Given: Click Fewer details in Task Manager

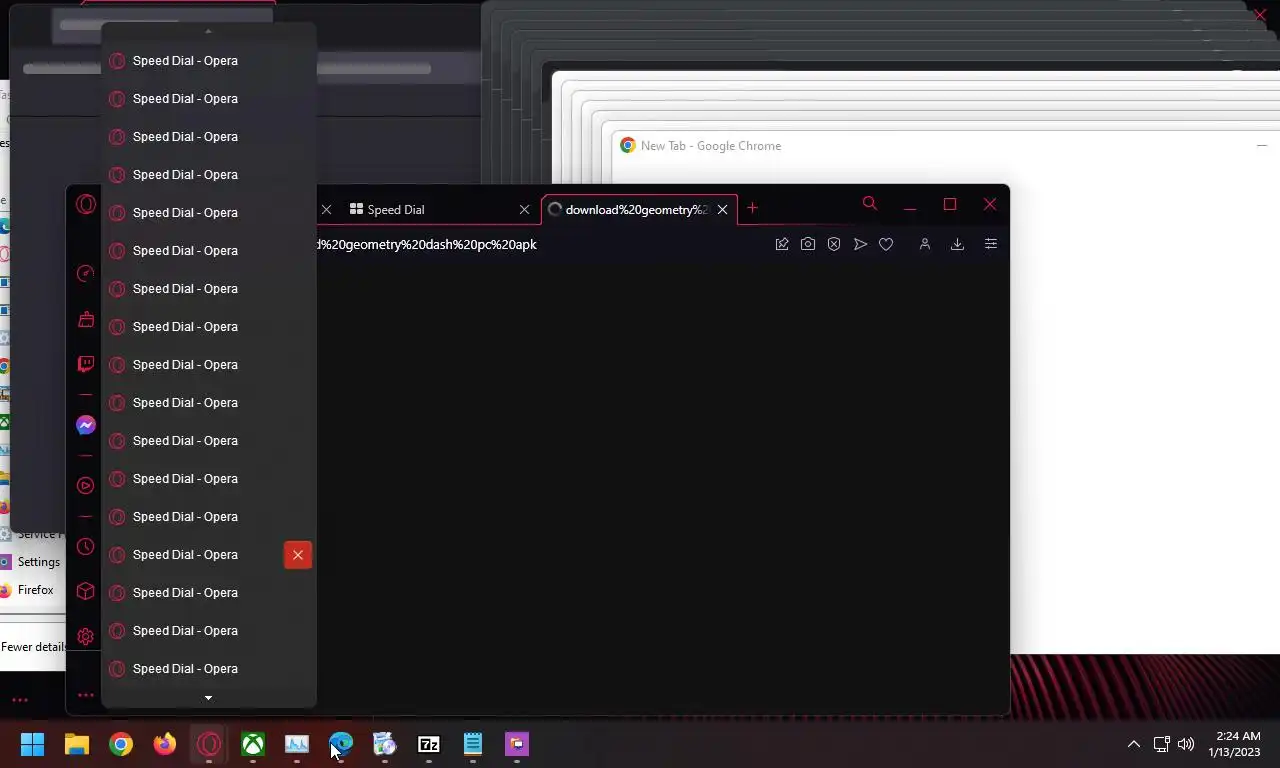Looking at the screenshot, I should coord(33,647).
